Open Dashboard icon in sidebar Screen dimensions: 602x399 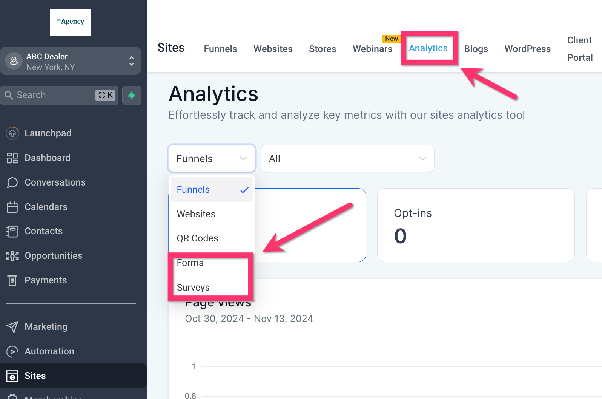12,158
